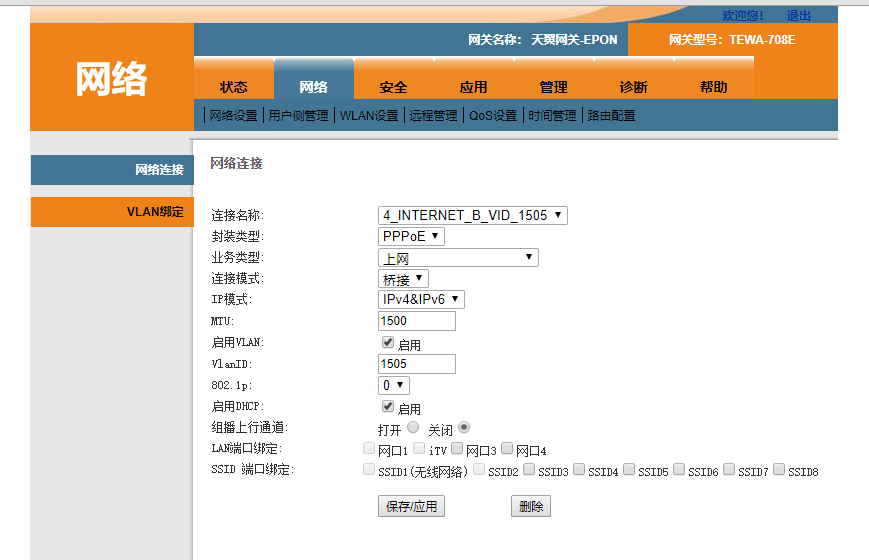This screenshot has width=869, height=560.
Task: Go to 远程管理 submenu
Action: (433, 115)
